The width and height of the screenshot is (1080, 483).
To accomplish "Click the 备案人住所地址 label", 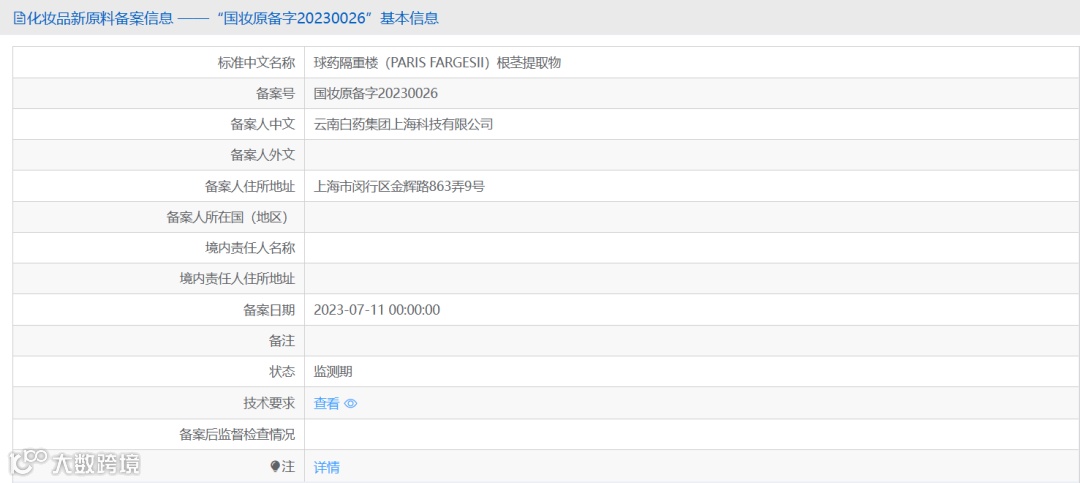I will (250, 186).
